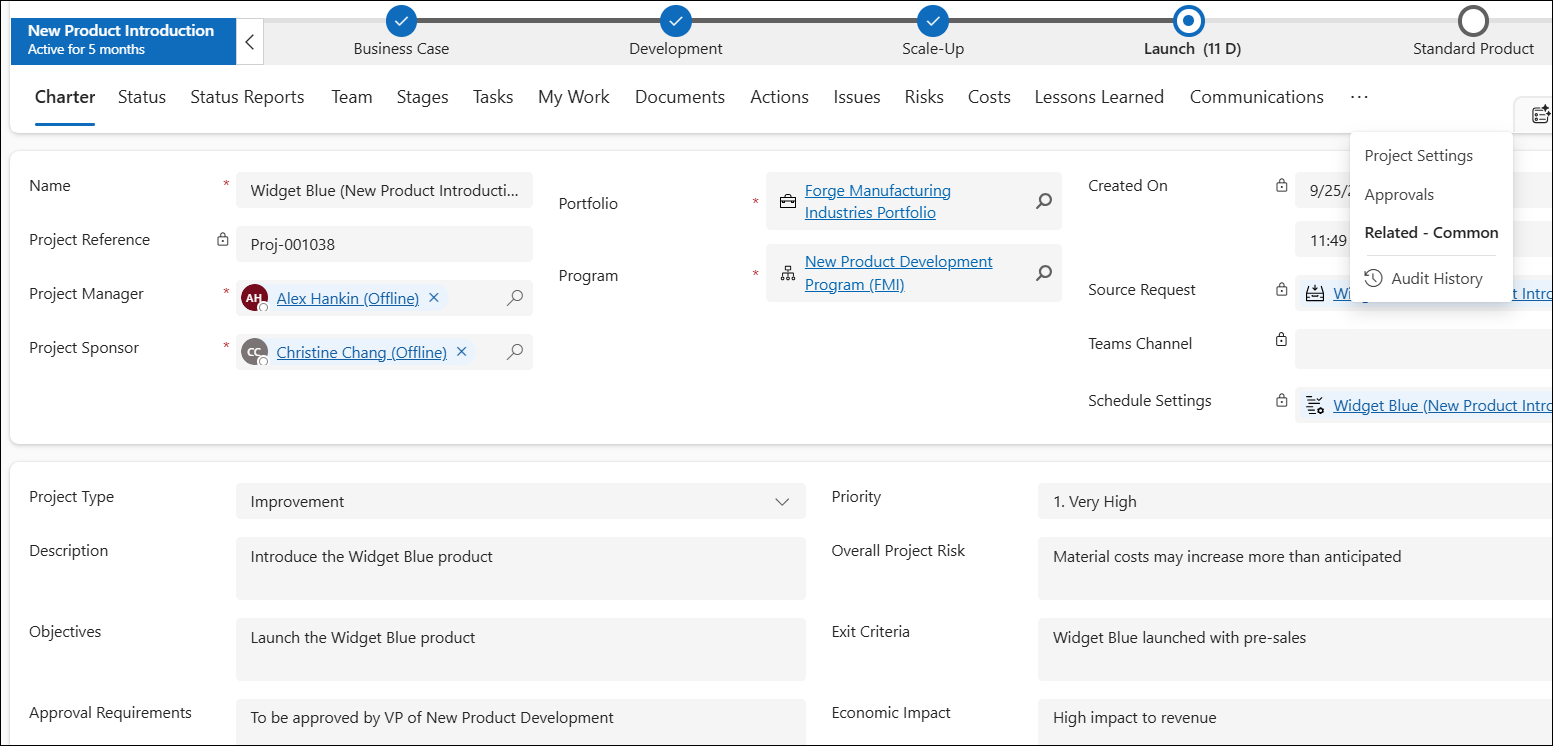Click the Project Sponsor search magnifier icon

point(515,352)
